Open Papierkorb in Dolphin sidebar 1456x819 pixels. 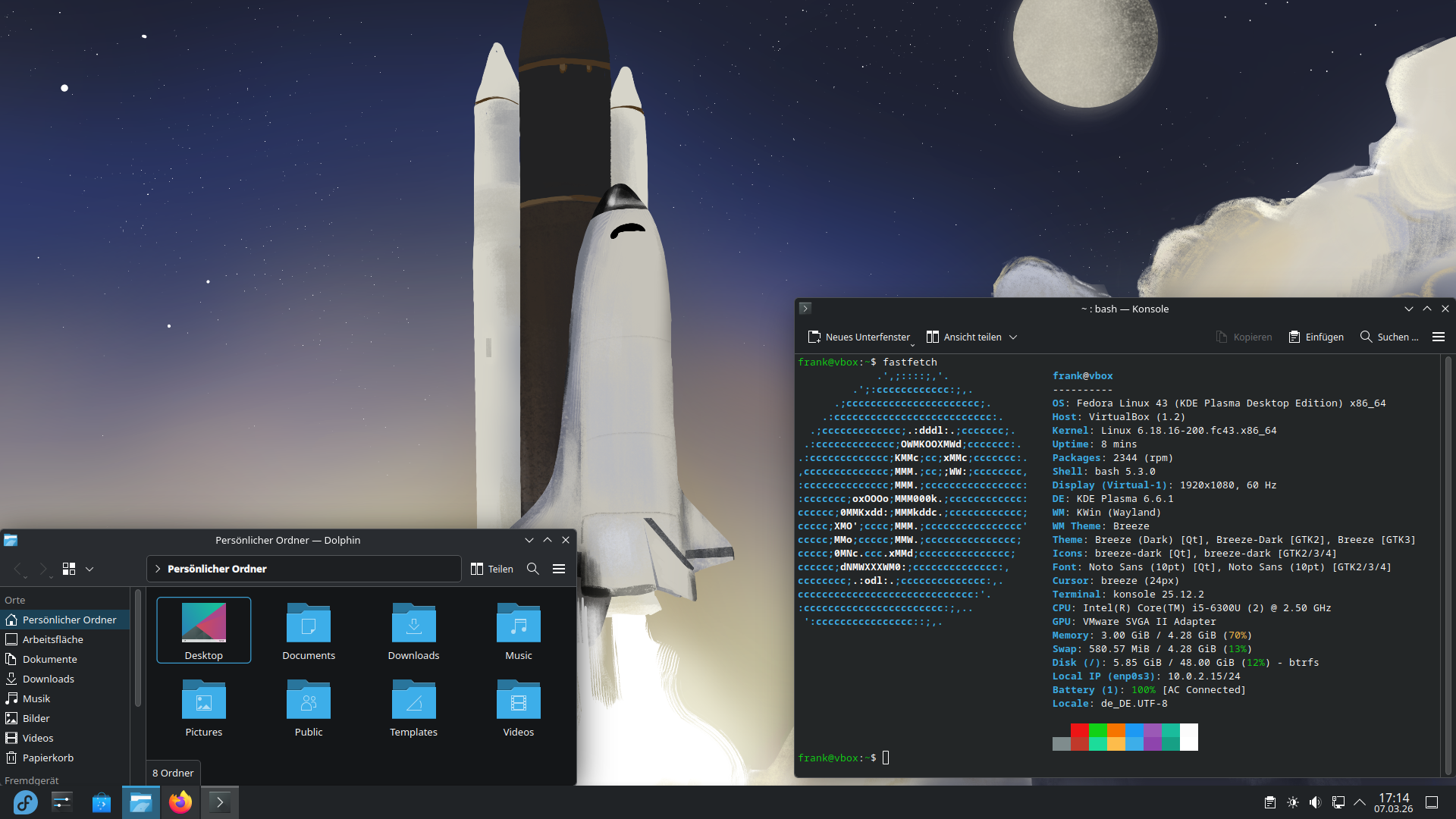[x=65, y=758]
